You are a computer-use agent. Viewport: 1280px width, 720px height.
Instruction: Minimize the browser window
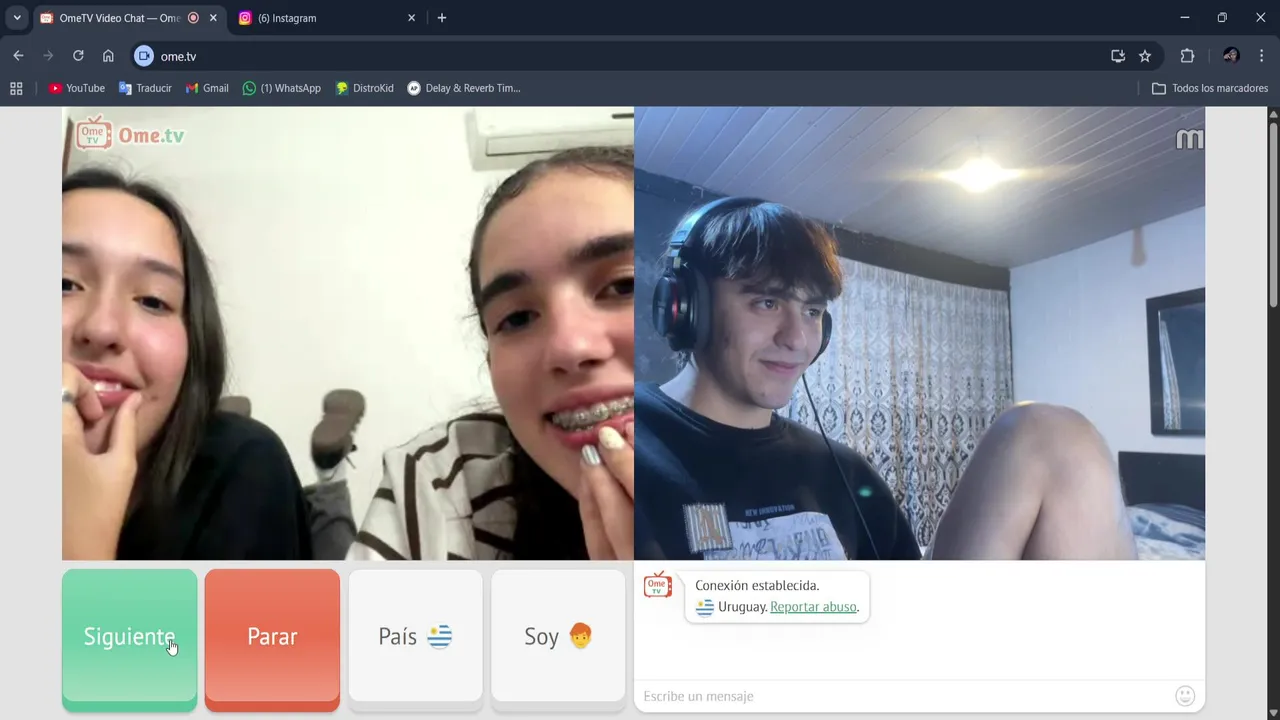coord(1184,18)
